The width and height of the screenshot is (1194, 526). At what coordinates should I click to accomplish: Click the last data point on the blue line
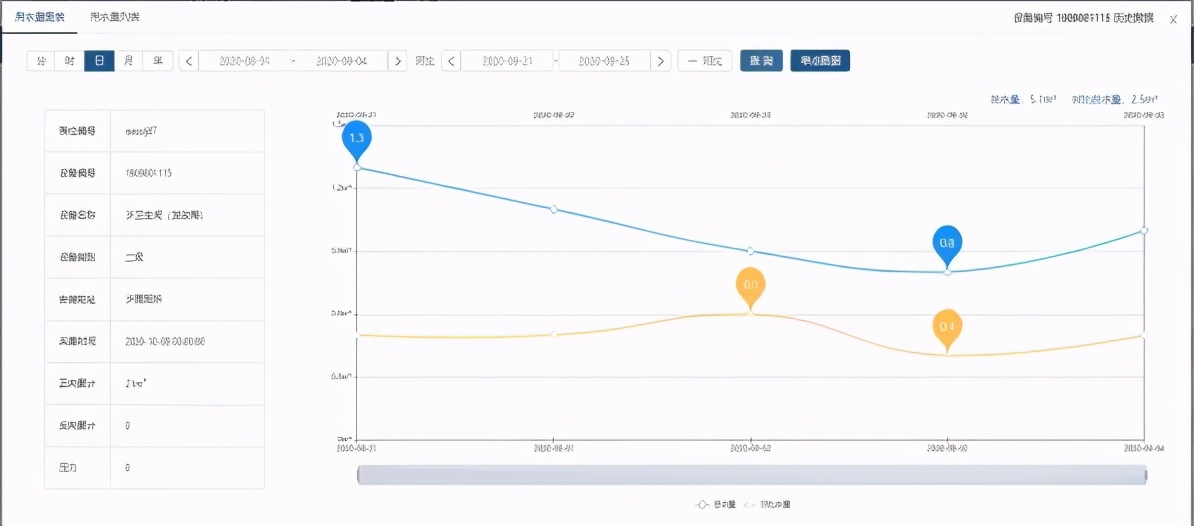click(x=1144, y=230)
